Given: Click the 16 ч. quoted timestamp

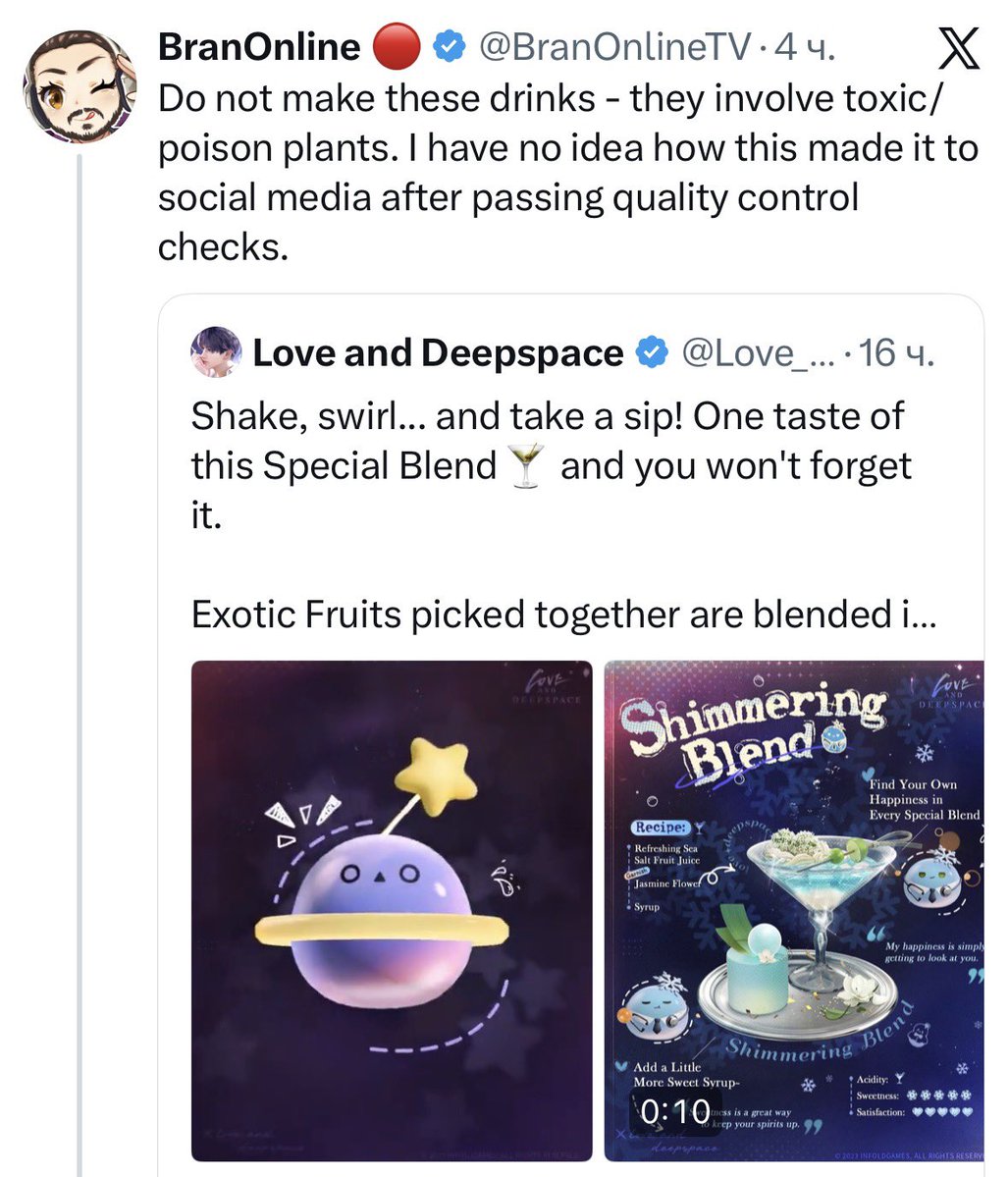Looking at the screenshot, I should pos(896,352).
